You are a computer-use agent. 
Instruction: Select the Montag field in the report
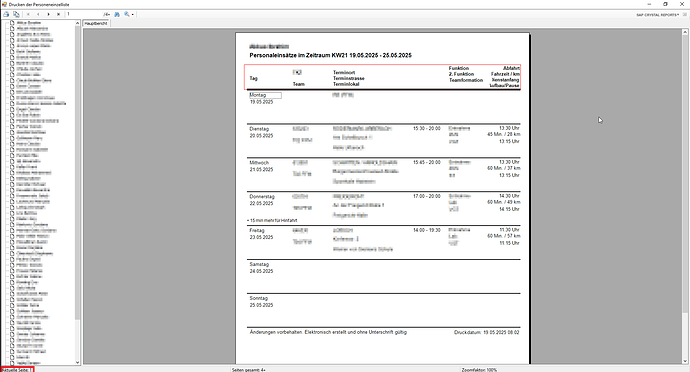tap(265, 95)
